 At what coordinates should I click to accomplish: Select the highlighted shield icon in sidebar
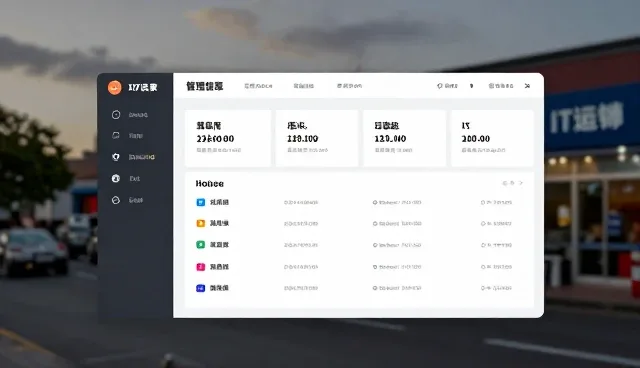(116, 157)
